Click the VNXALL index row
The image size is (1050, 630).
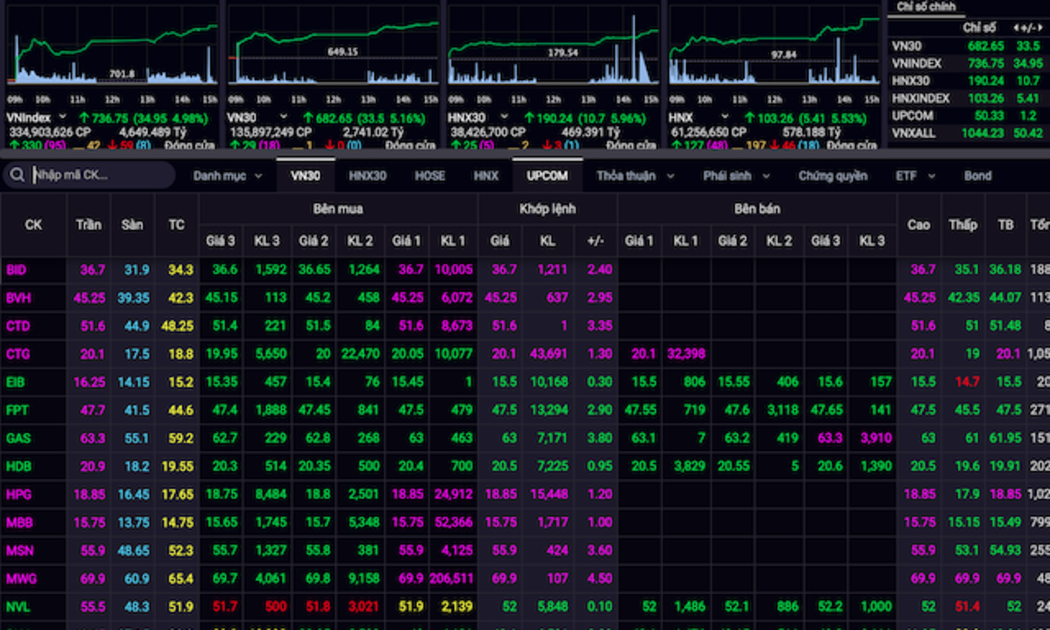click(914, 133)
